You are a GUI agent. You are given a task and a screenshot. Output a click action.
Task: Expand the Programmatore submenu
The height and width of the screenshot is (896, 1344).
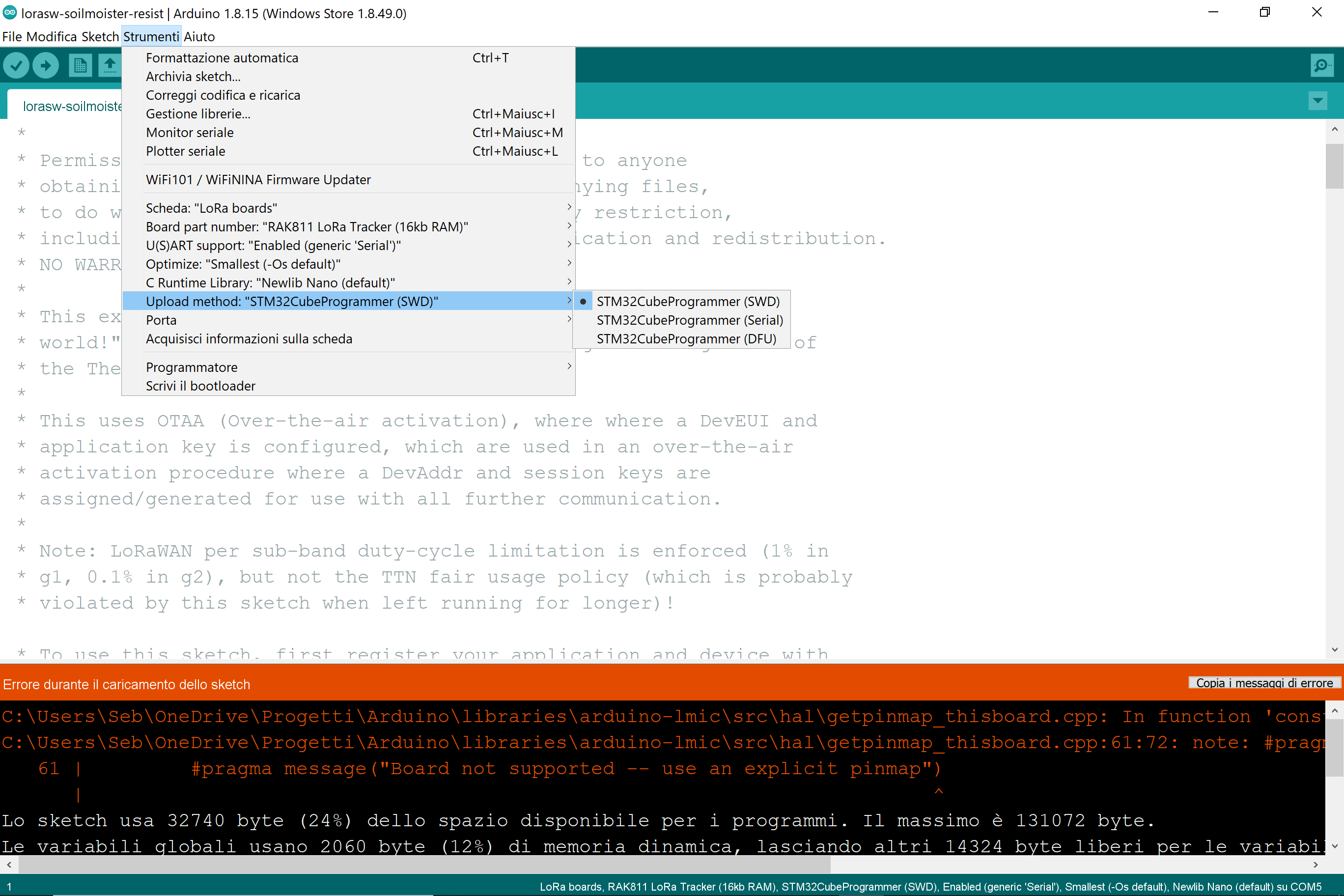pyautogui.click(x=349, y=367)
